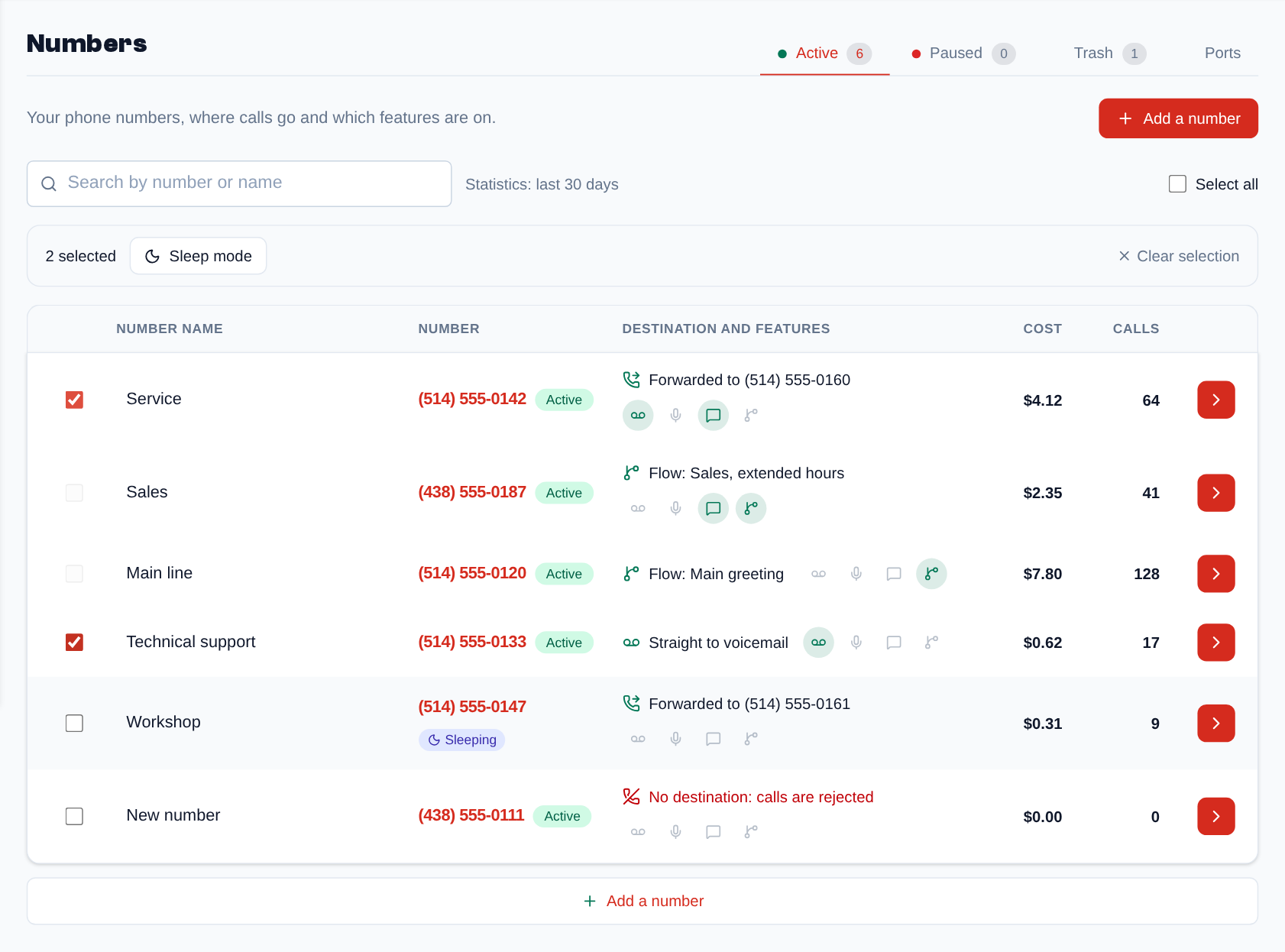Uncheck the Technical support checkbox
This screenshot has width=1285, height=952.
coord(74,643)
